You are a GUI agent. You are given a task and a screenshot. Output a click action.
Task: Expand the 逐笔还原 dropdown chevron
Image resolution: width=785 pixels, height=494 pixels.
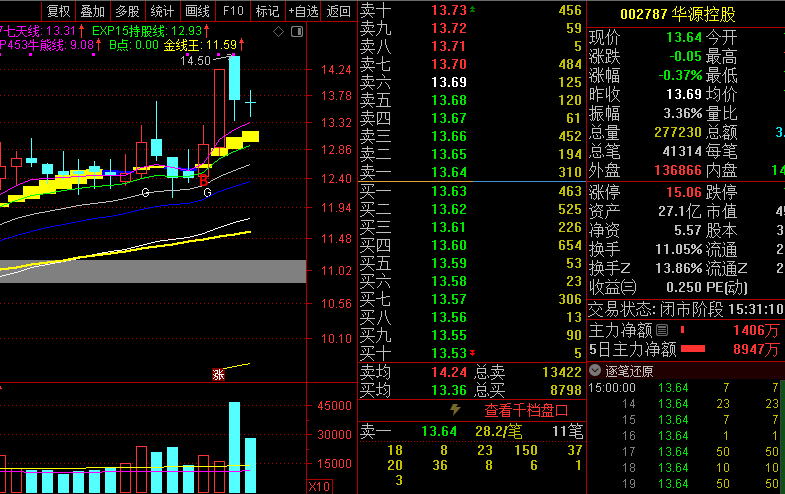coord(595,370)
